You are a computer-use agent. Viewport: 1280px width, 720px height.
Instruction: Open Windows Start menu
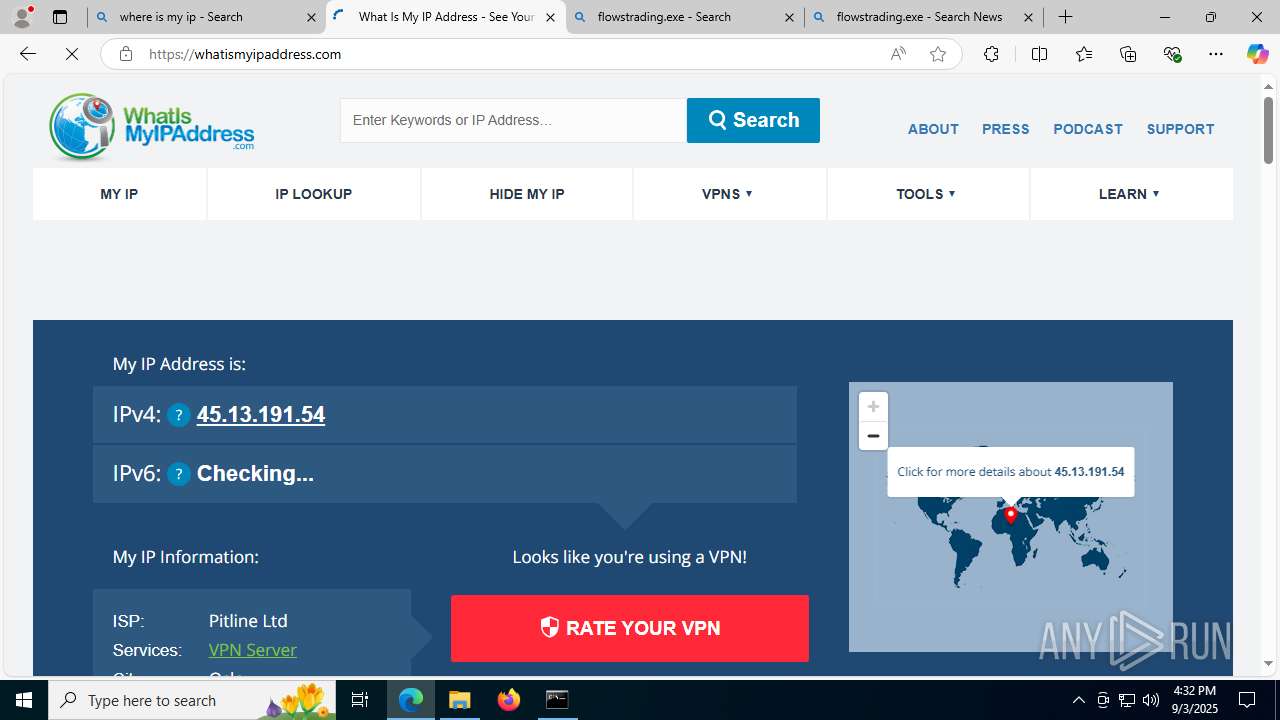(24, 700)
